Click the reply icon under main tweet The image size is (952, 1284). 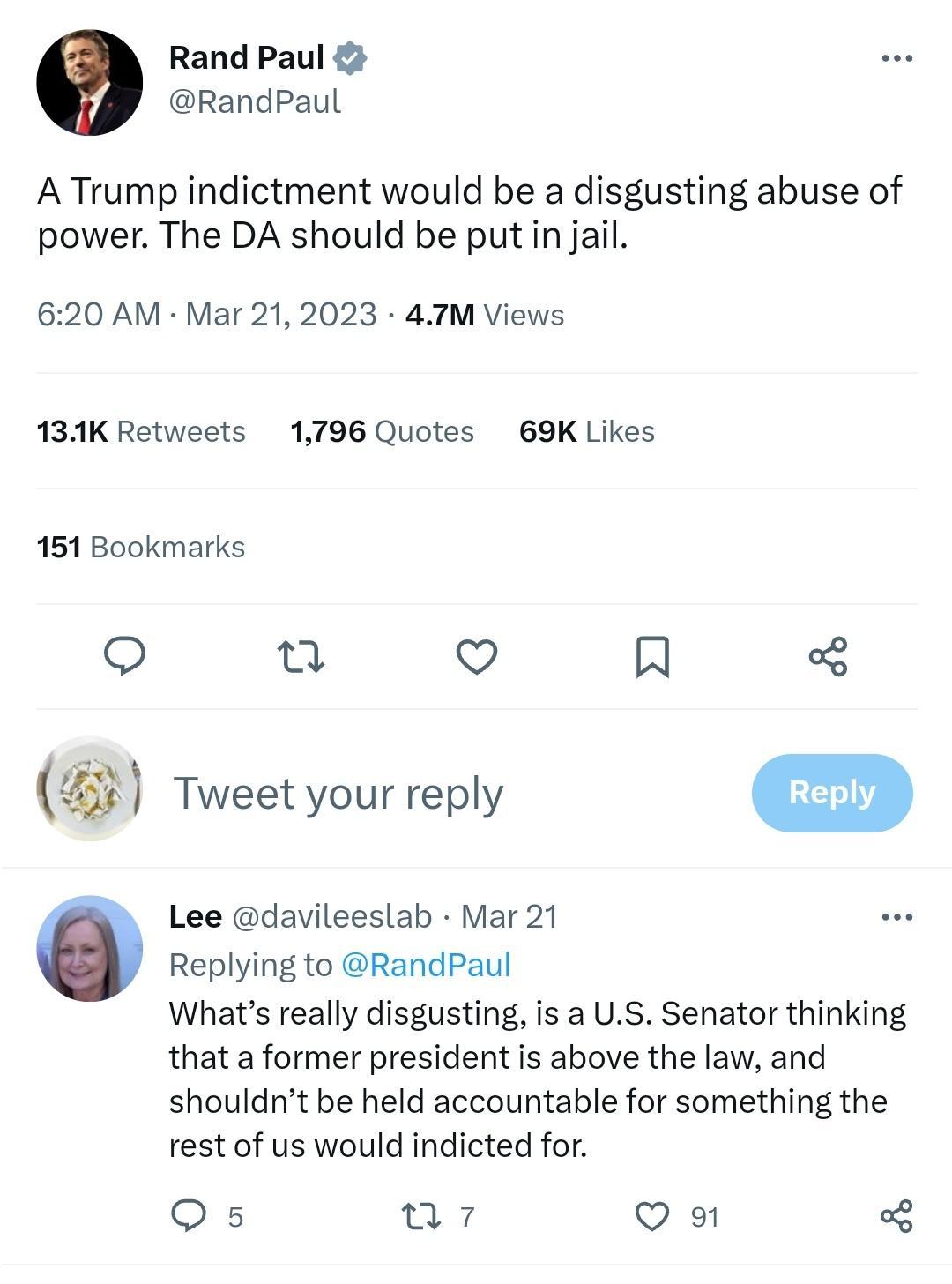coord(124,657)
